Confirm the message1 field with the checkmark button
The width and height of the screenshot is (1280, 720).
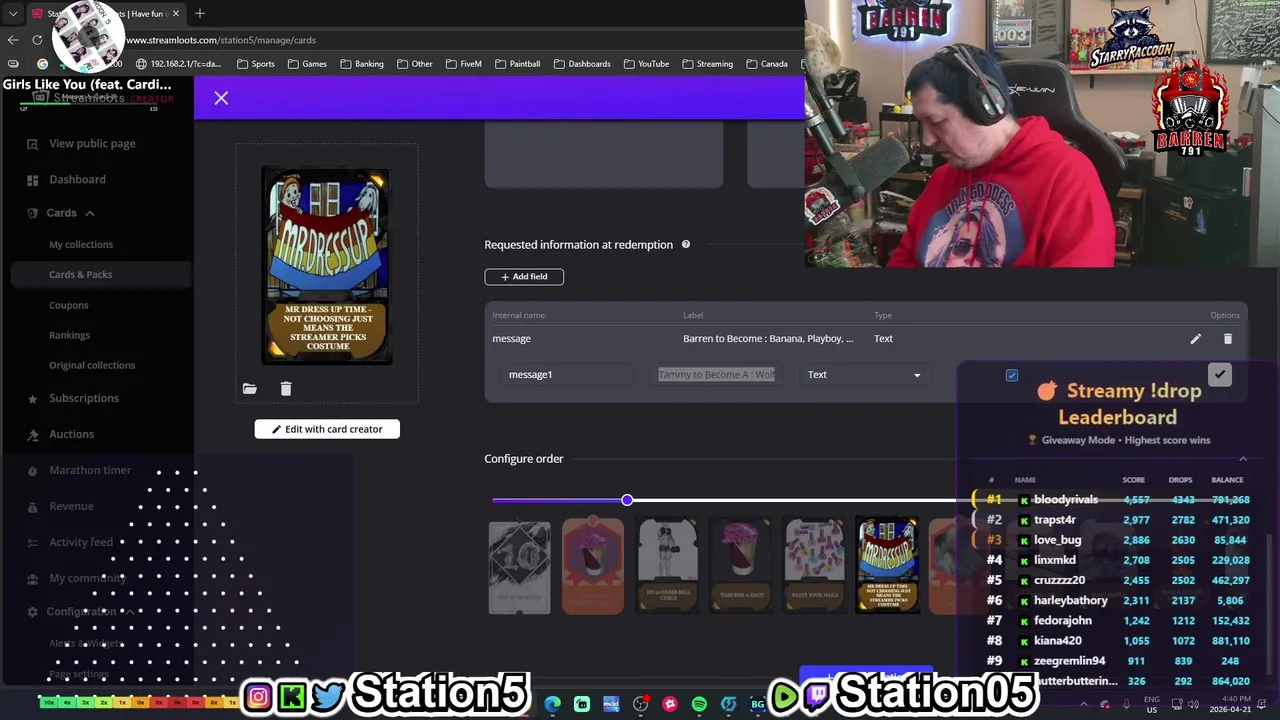pyautogui.click(x=1219, y=374)
